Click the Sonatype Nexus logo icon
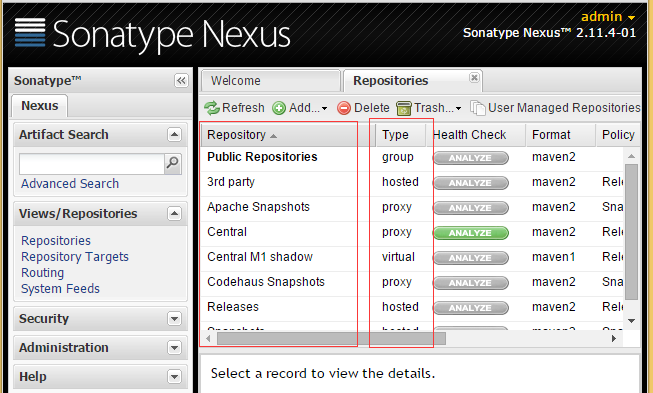Screen dimensions: 653x393 (x=30, y=32)
